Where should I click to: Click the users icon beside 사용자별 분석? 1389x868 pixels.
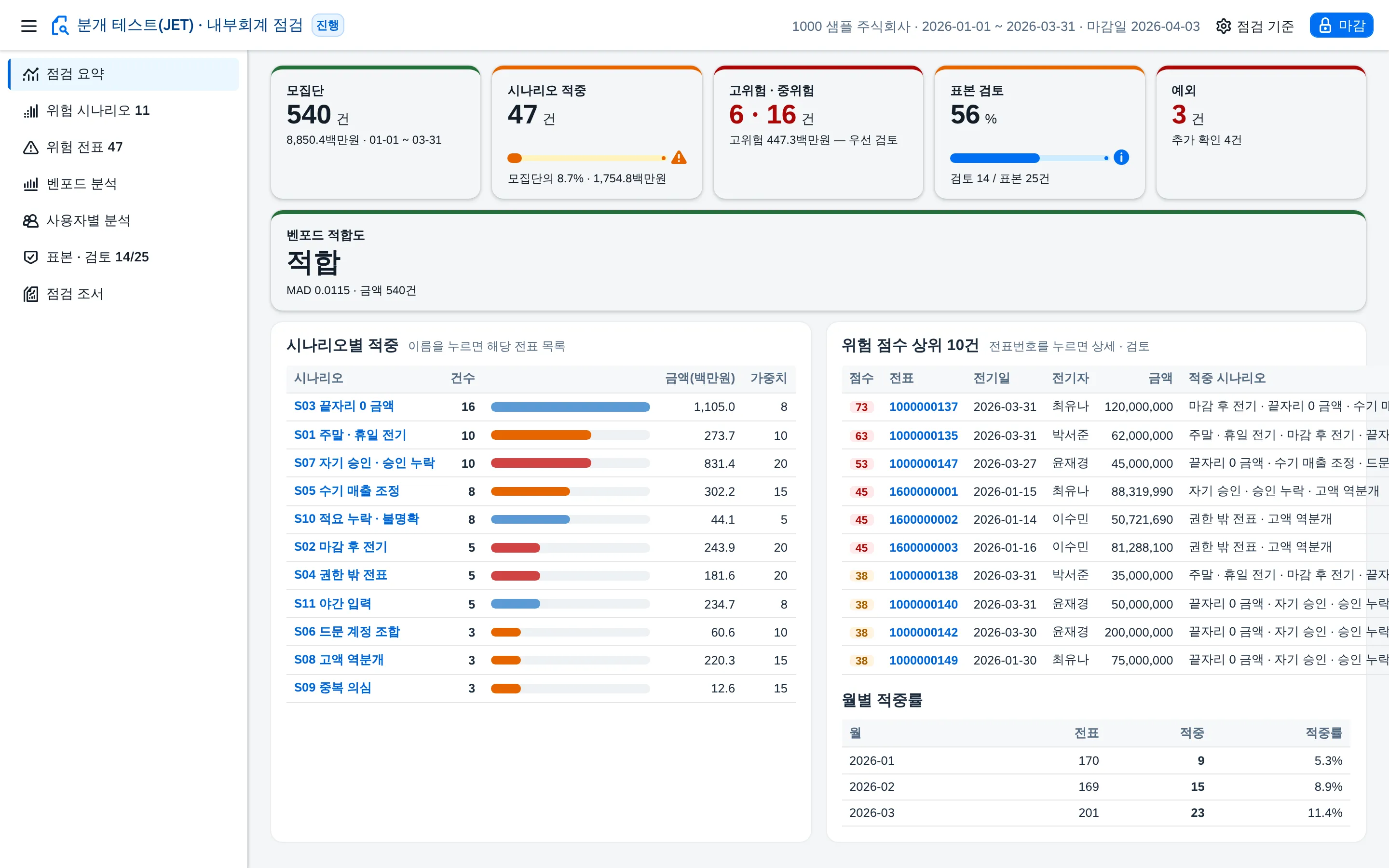pos(30,221)
